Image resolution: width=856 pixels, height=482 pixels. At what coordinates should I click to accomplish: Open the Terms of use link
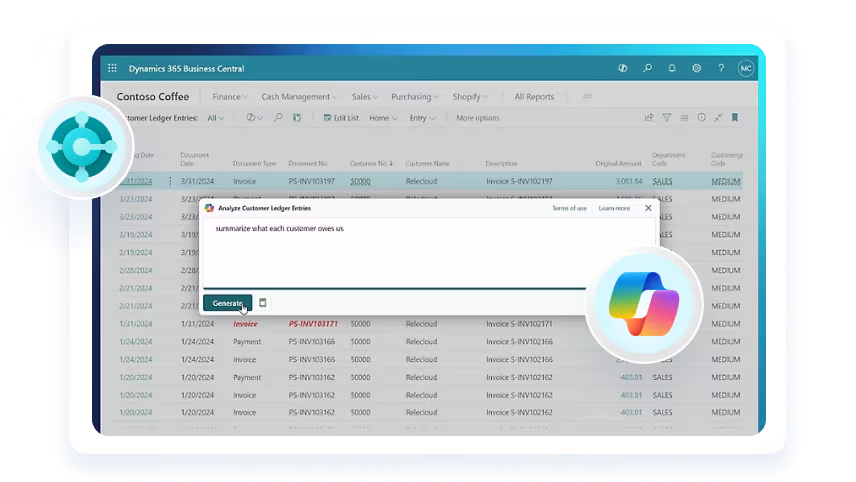tap(569, 208)
